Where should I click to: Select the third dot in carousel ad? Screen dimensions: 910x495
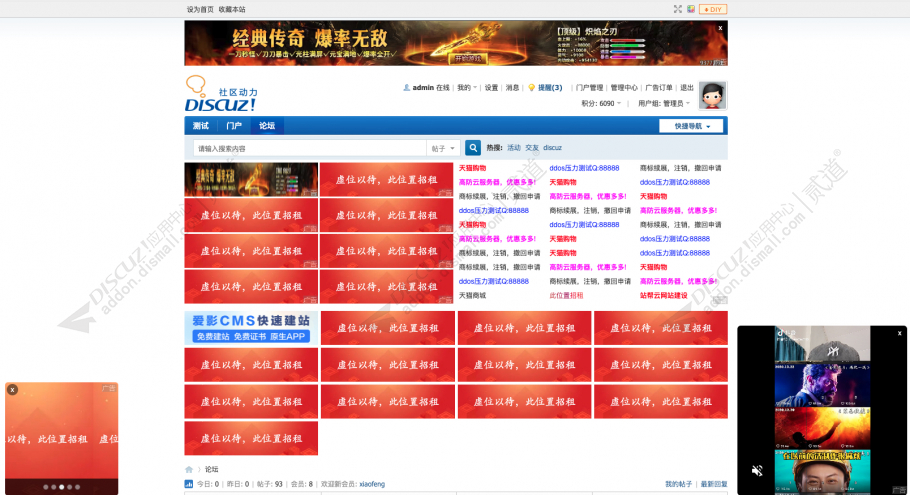61,487
